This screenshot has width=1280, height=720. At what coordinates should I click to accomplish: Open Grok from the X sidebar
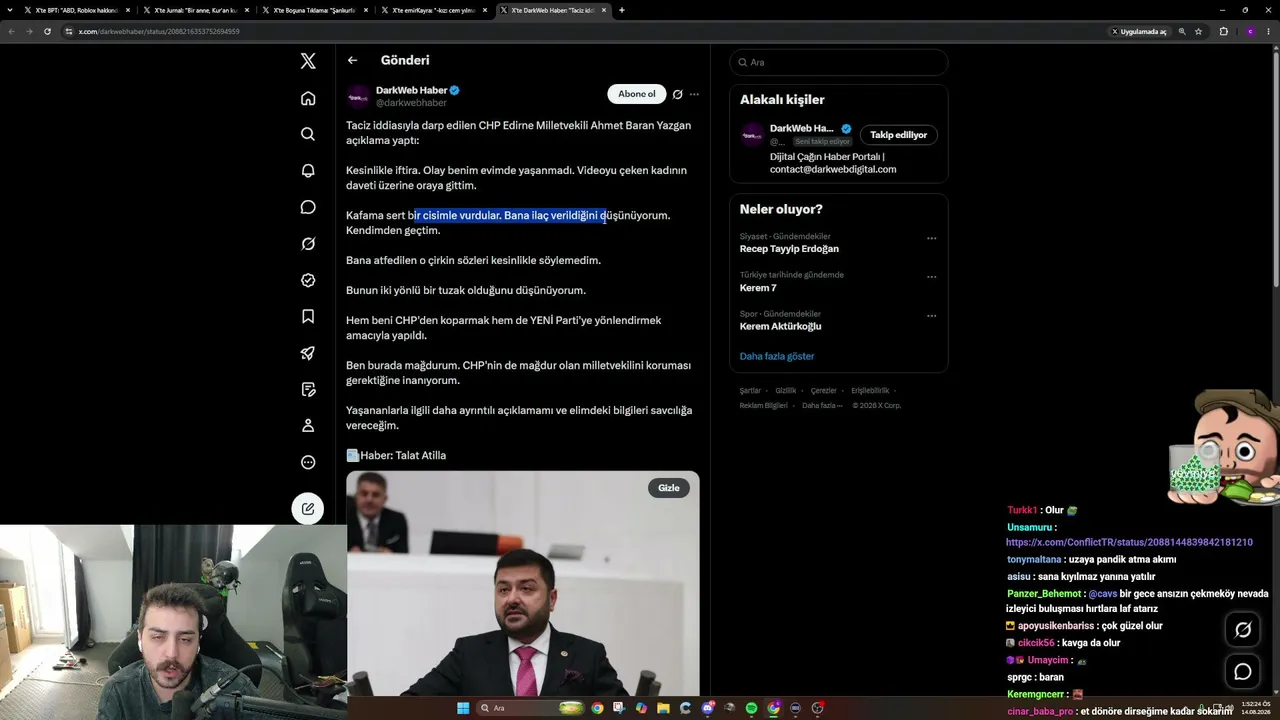308,244
